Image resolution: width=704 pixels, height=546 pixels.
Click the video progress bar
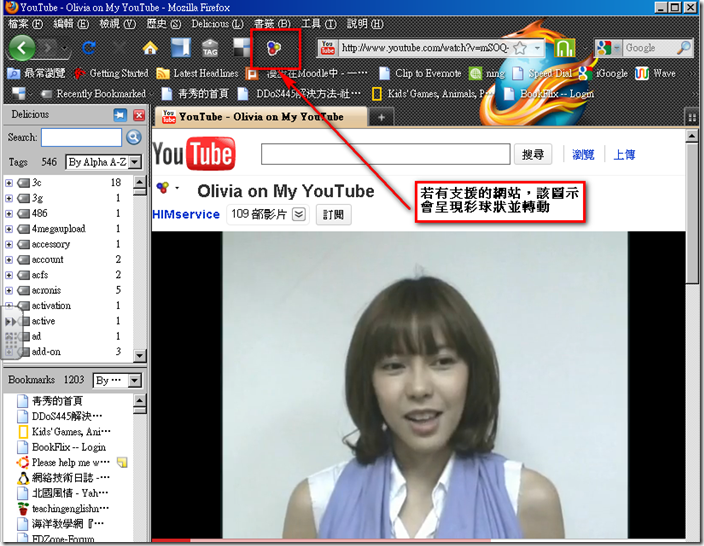tap(418, 540)
